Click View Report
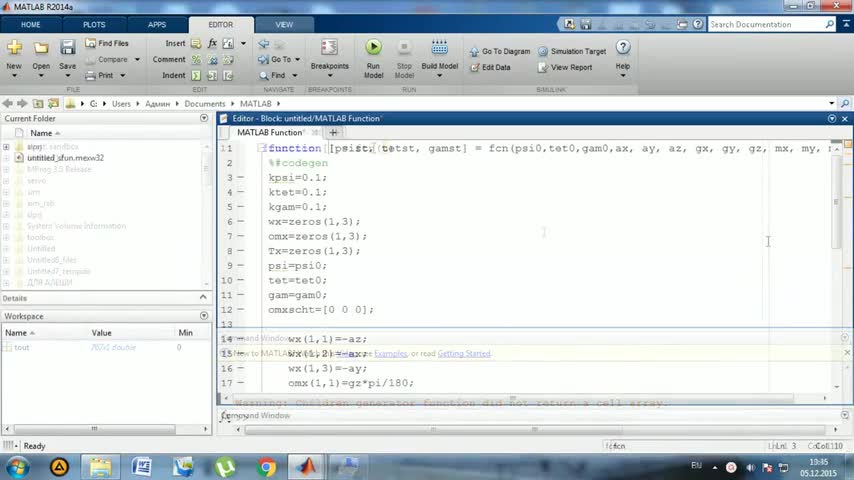854x480 pixels. point(565,68)
